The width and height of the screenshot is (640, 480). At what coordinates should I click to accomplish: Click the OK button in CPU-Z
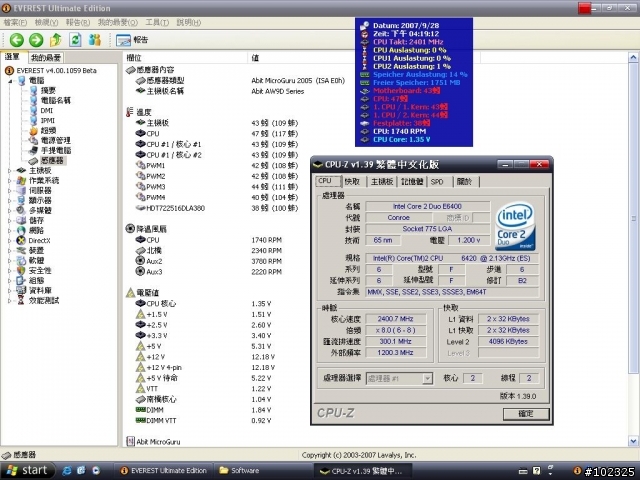[x=526, y=413]
